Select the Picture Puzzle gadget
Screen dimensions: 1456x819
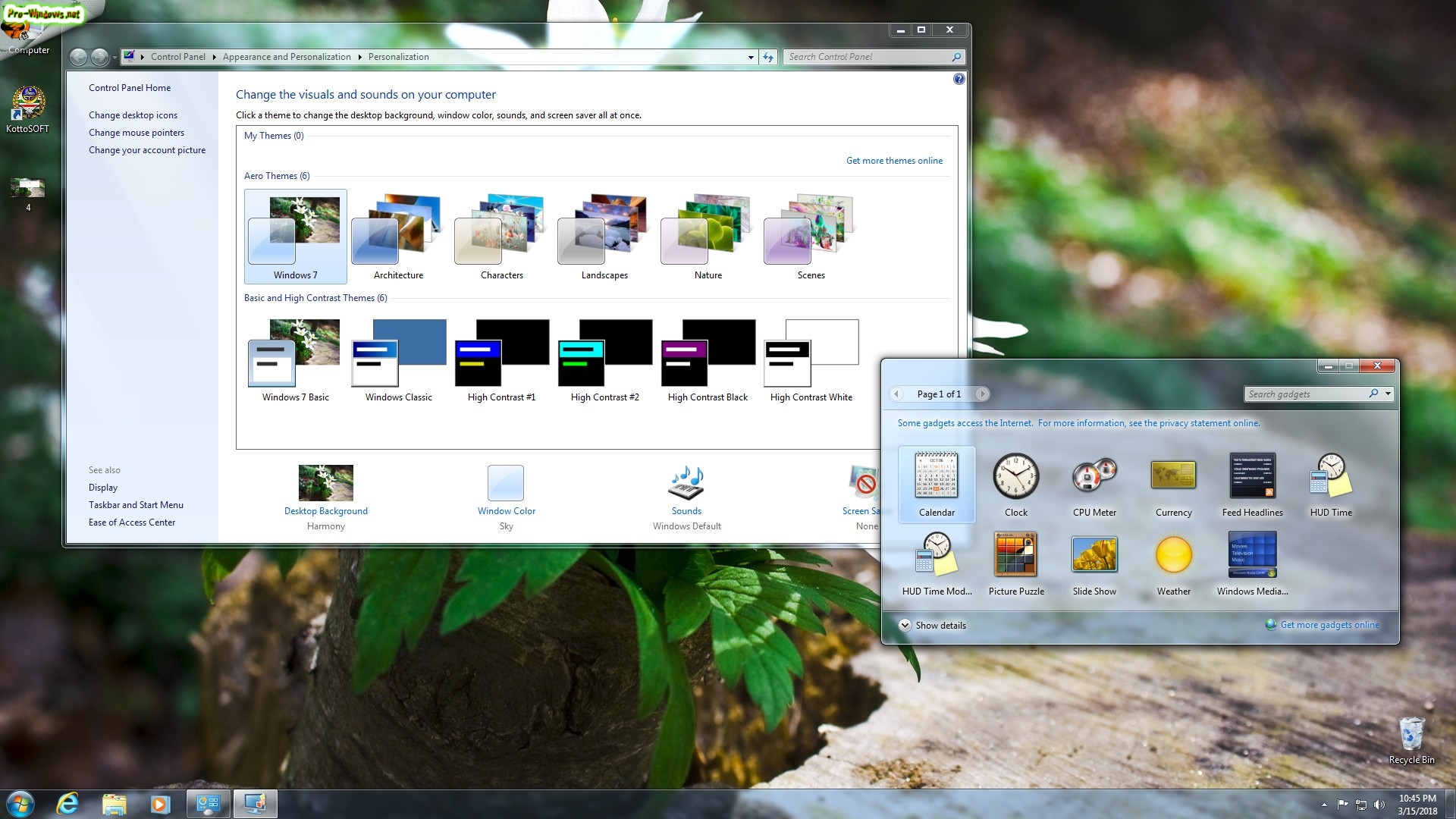[x=1015, y=555]
